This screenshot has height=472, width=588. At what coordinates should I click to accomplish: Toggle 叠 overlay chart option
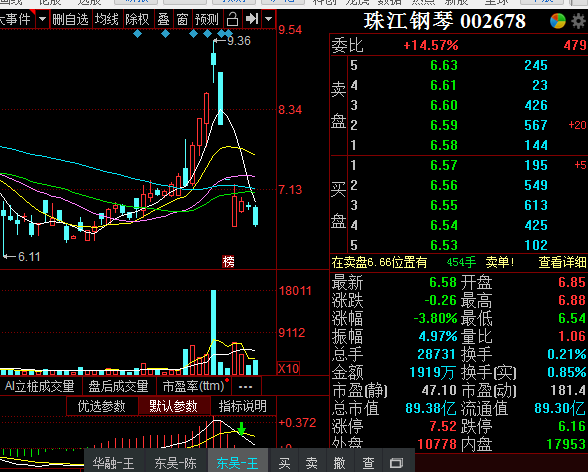pyautogui.click(x=164, y=19)
